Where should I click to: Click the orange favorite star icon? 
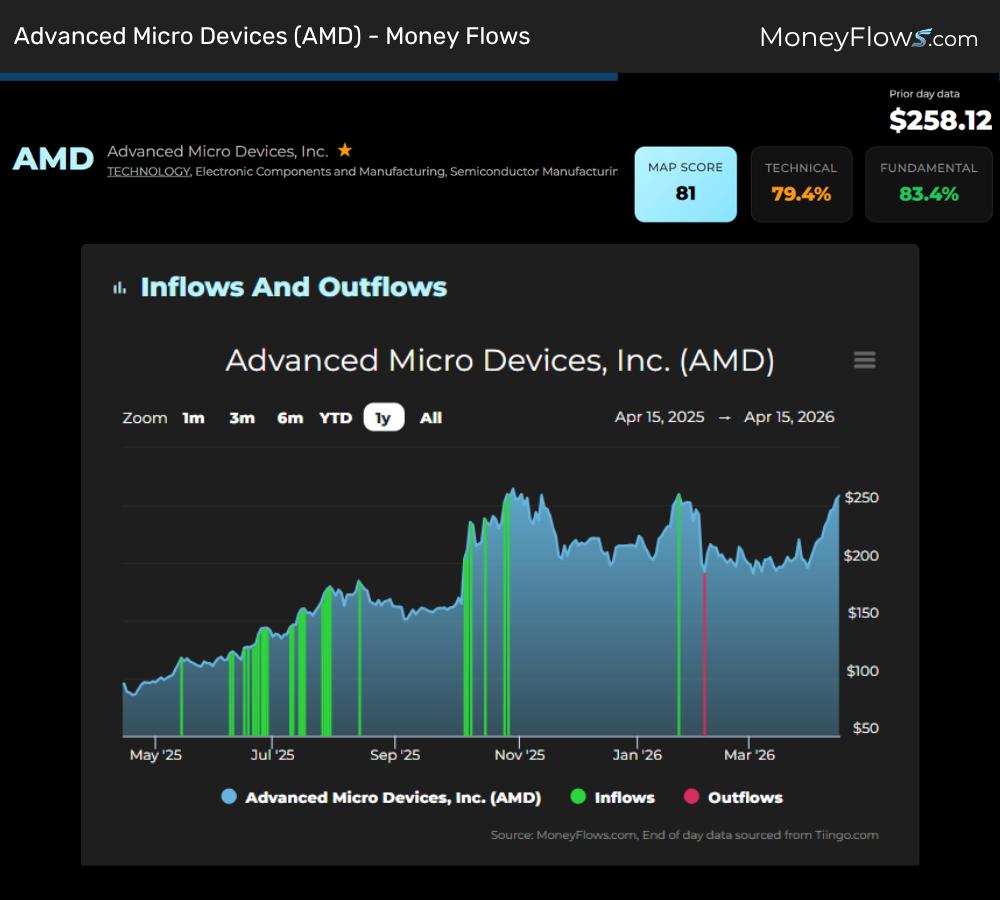click(x=345, y=150)
